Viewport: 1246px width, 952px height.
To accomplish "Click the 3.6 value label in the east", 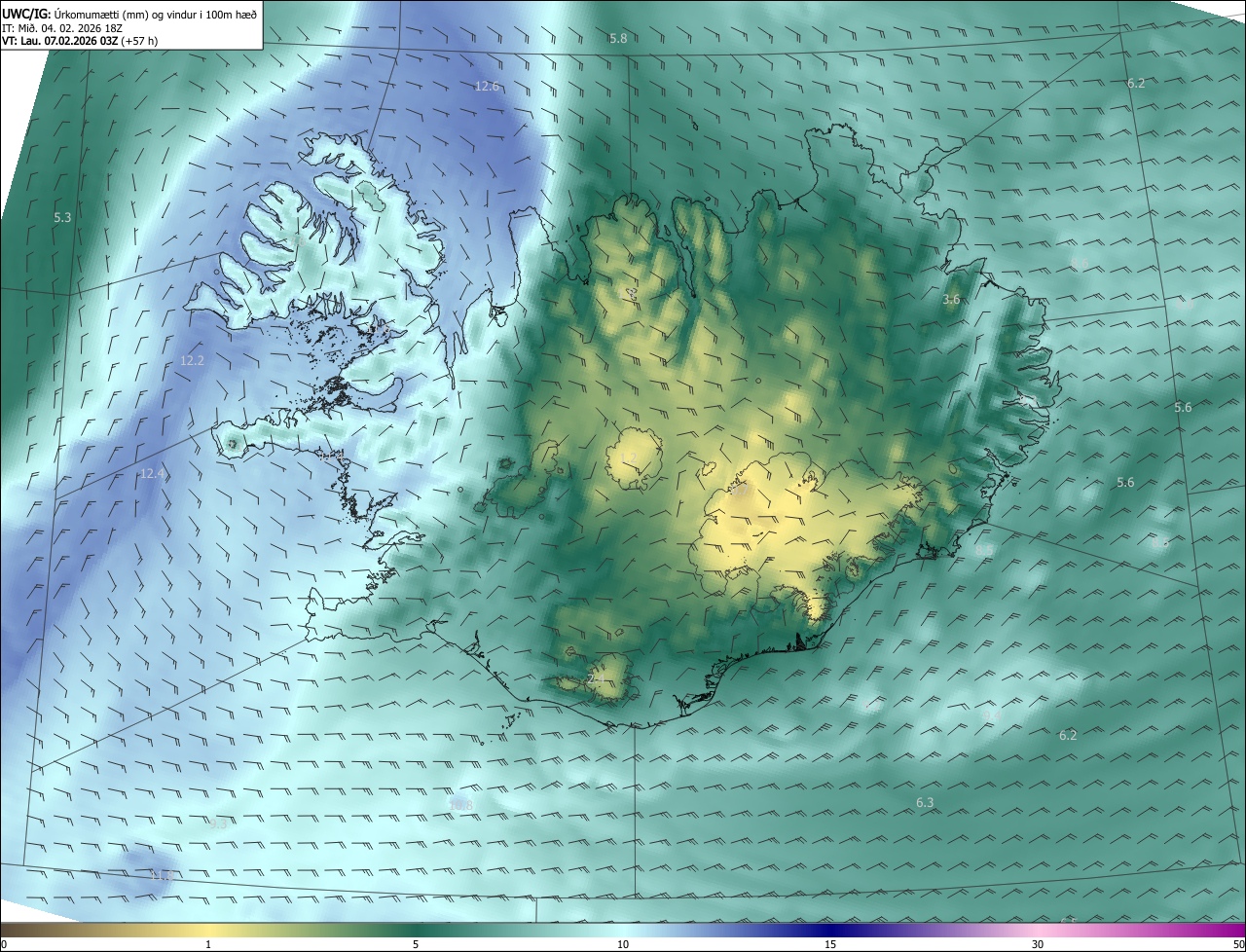I will coord(951,300).
